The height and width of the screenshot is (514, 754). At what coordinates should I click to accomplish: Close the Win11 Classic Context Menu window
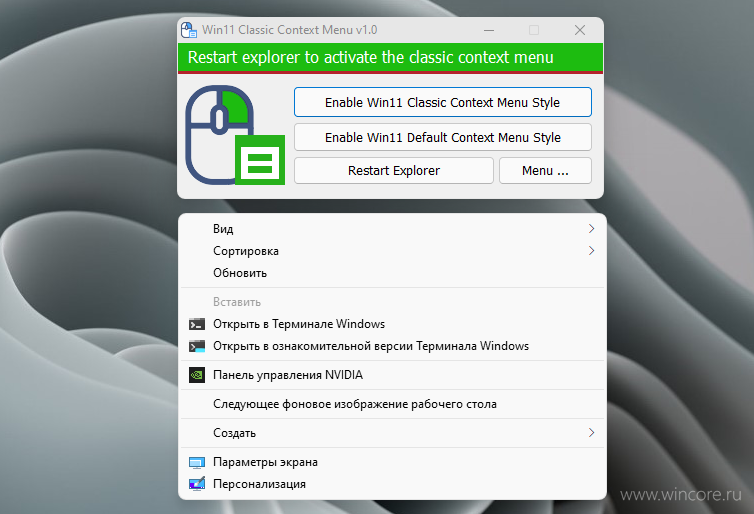click(x=580, y=30)
